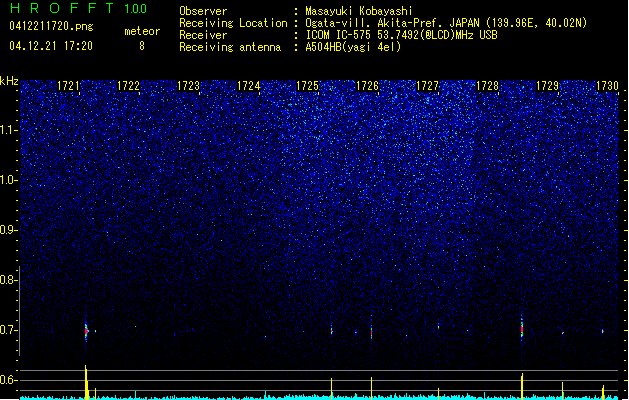Click the HROFFT title text
The image size is (629, 400).
pos(62,8)
